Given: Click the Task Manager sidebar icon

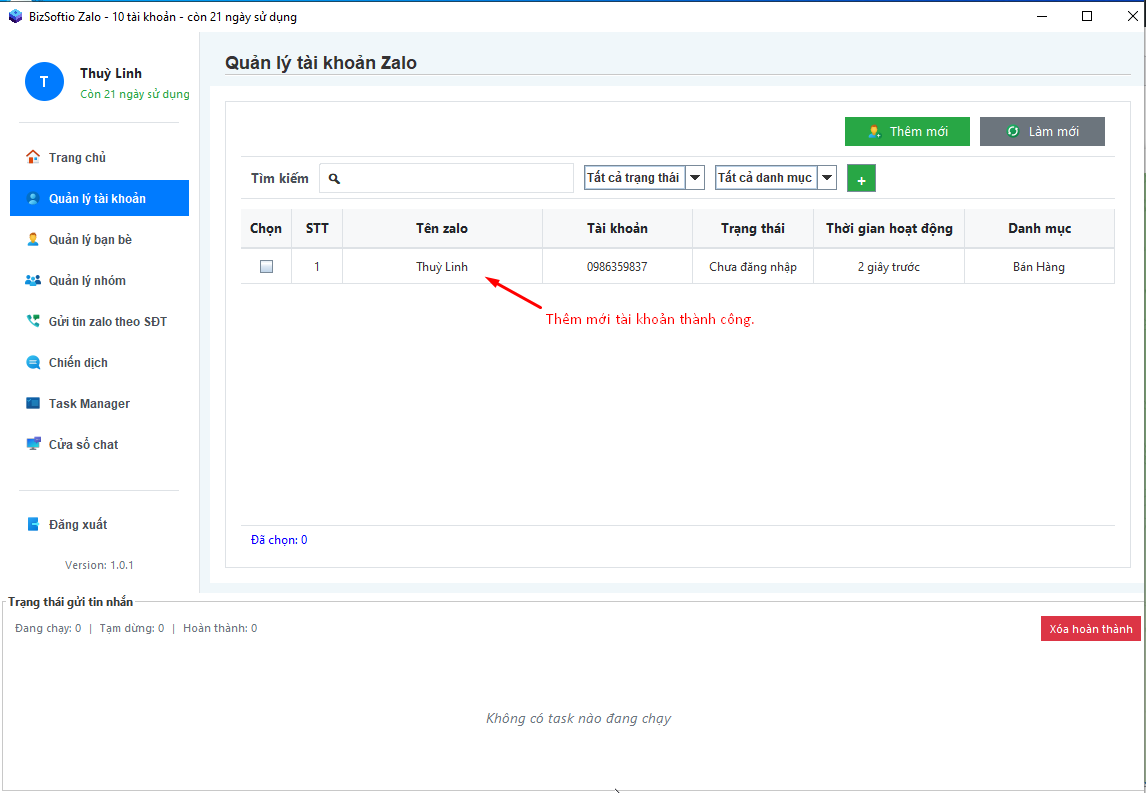Looking at the screenshot, I should [33, 403].
